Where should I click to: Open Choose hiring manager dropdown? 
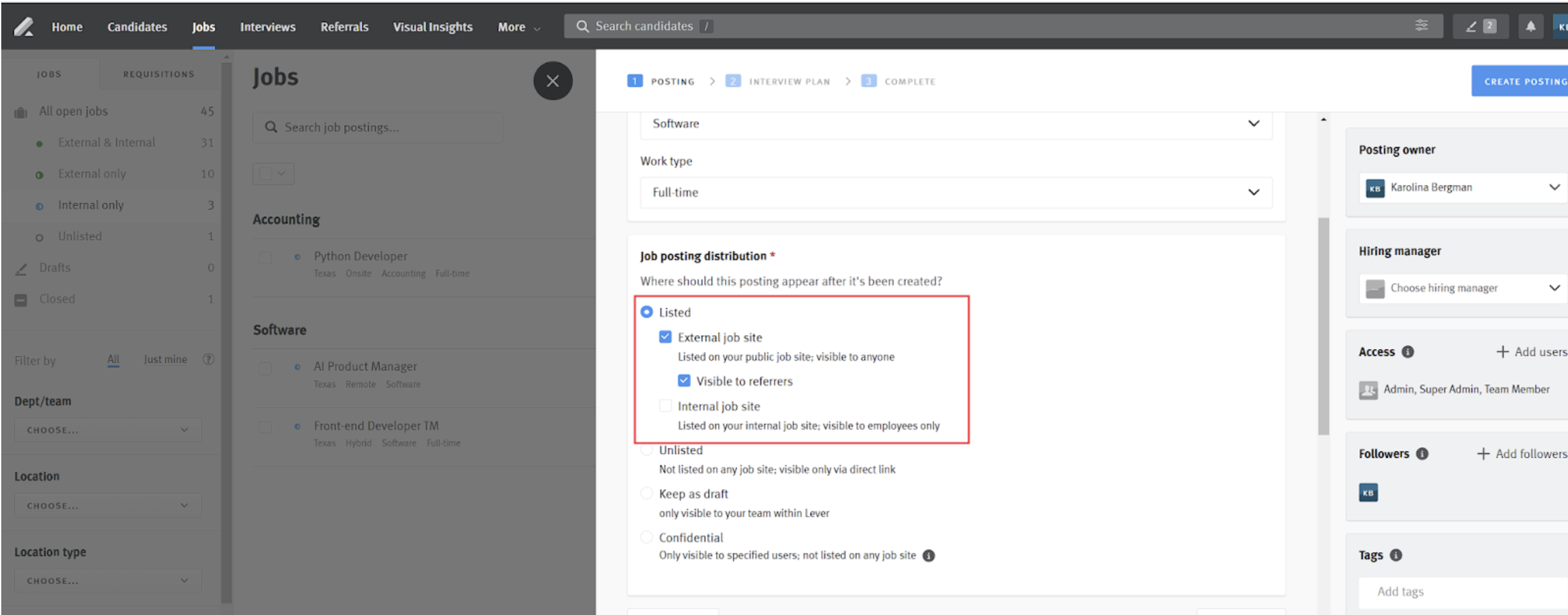[1462, 288]
